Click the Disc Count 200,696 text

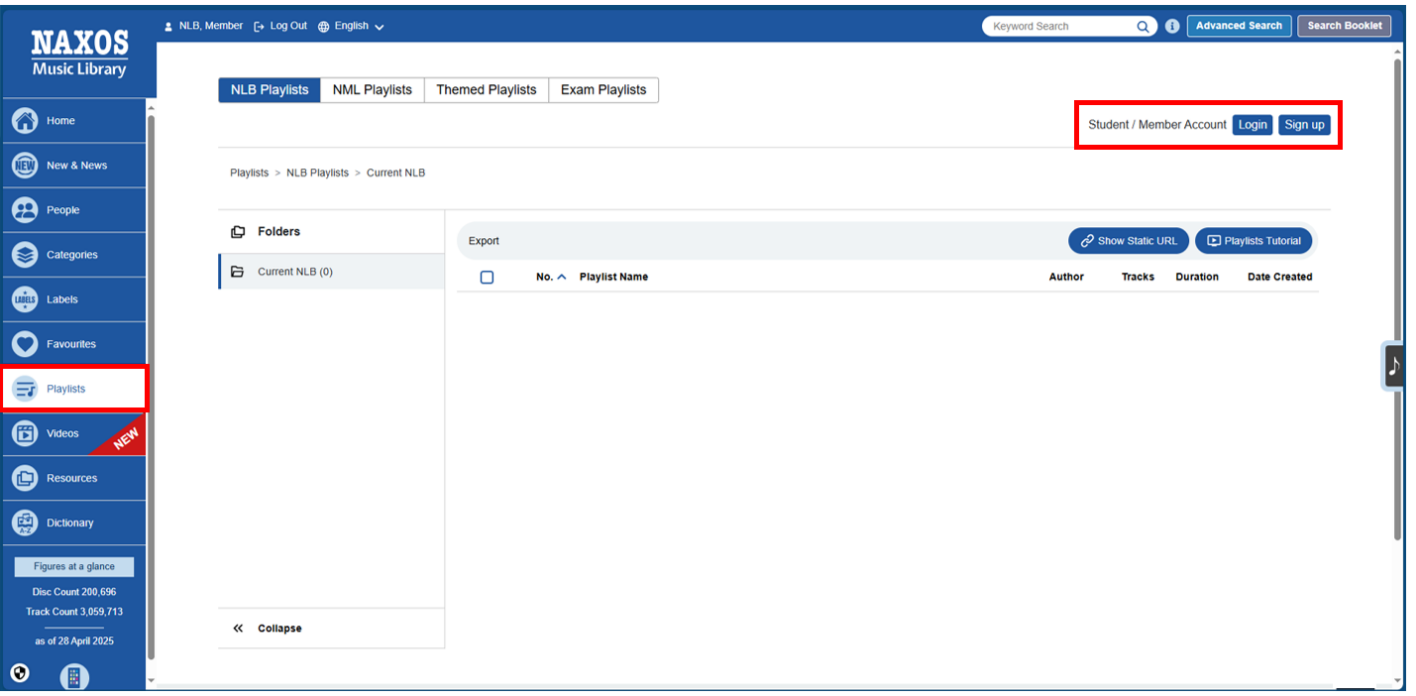point(74,592)
